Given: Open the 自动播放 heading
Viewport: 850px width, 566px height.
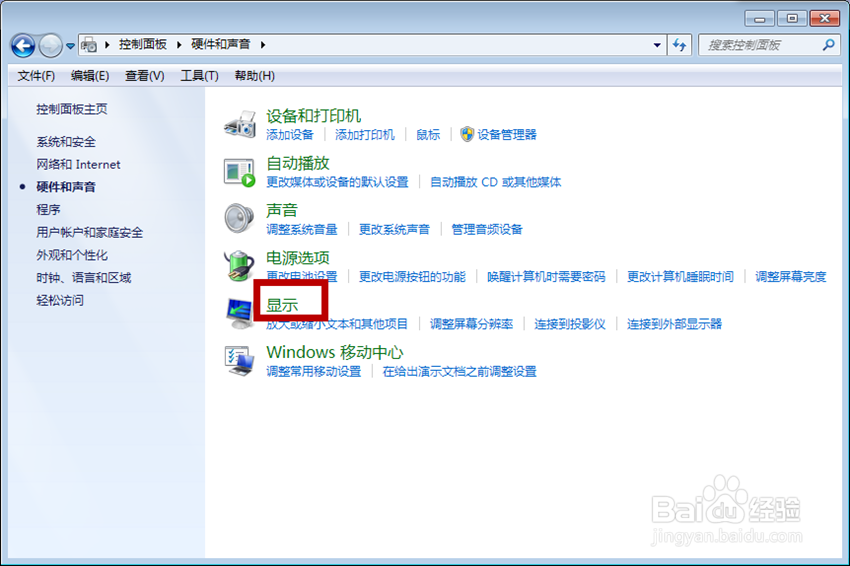Looking at the screenshot, I should [298, 163].
